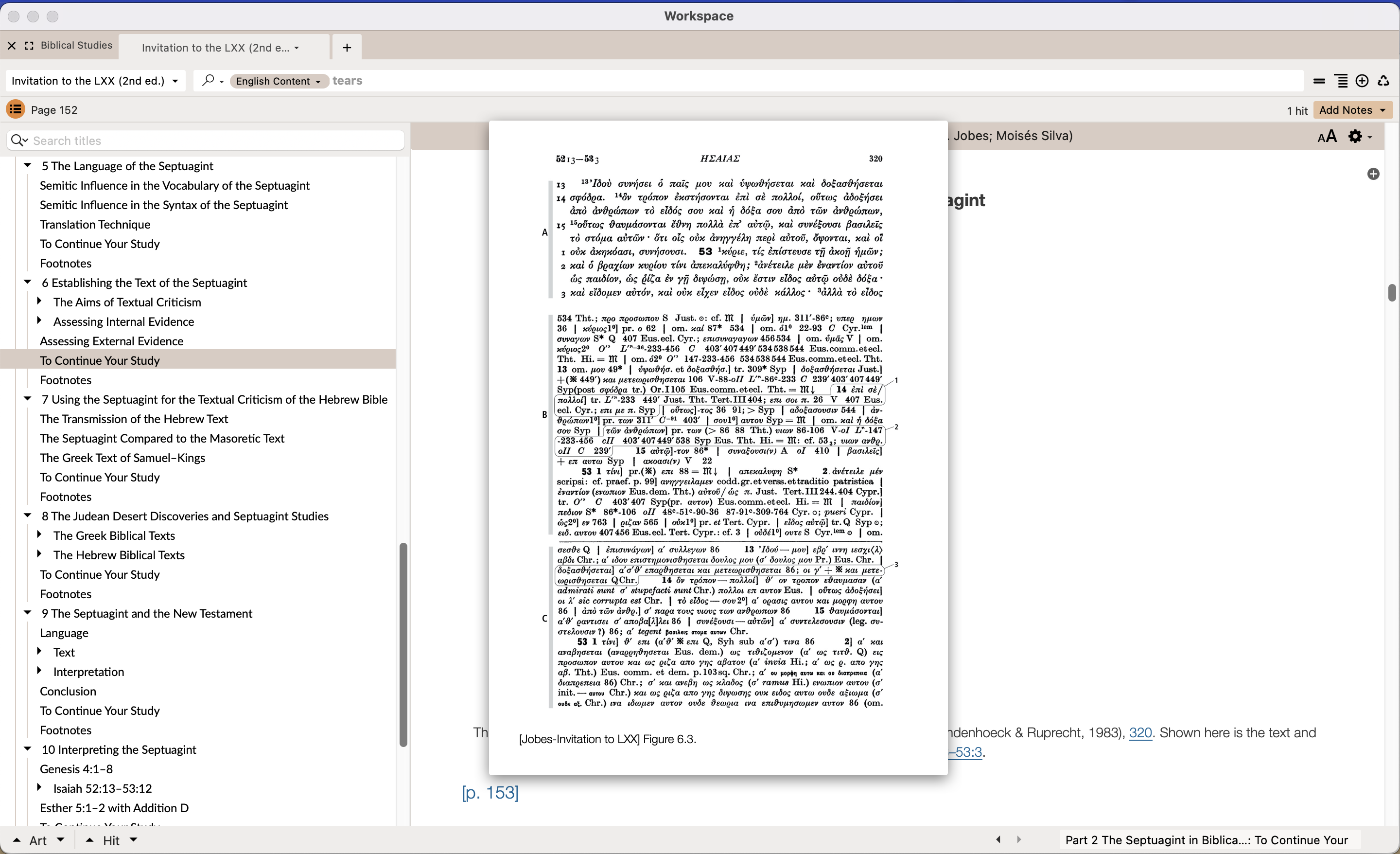Toggle the full-screen icon next to Biblical Studies
This screenshot has height=854, width=1400.
tap(30, 46)
